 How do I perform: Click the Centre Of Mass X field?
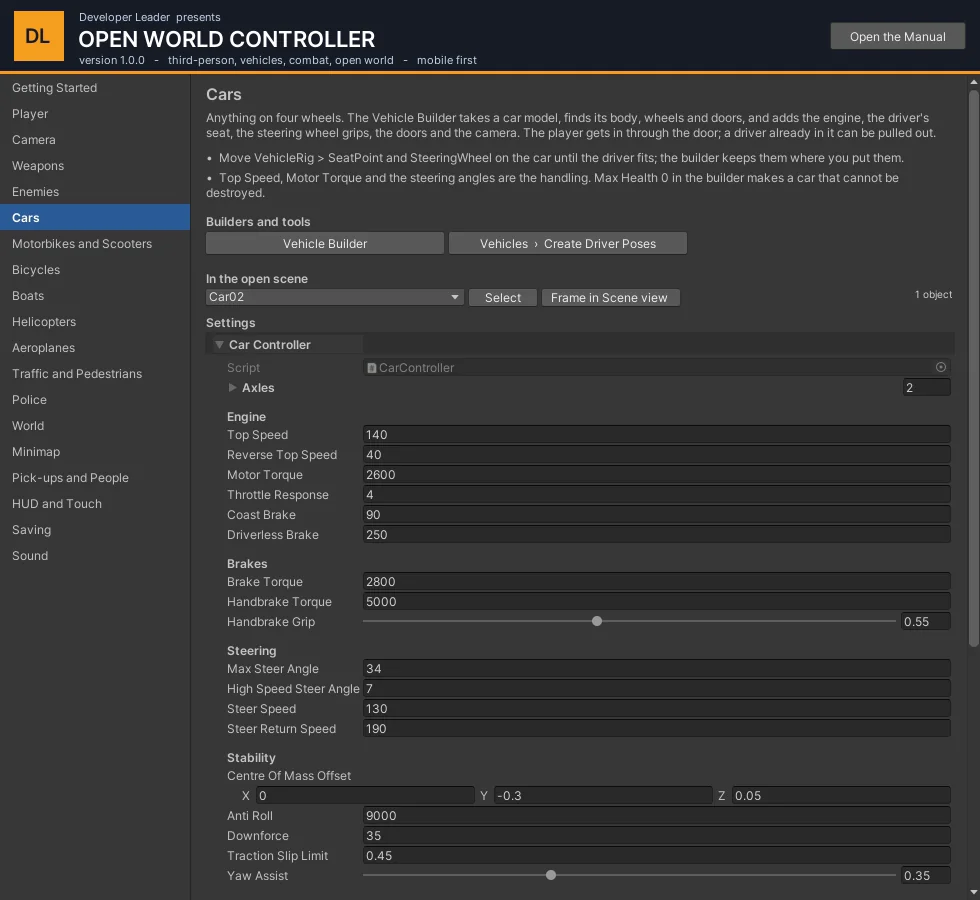click(x=365, y=795)
